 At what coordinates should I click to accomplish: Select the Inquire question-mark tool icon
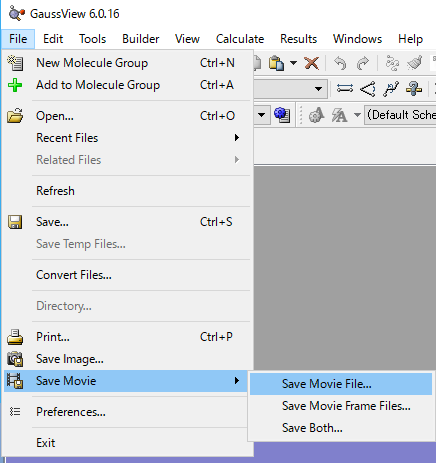tap(414, 89)
